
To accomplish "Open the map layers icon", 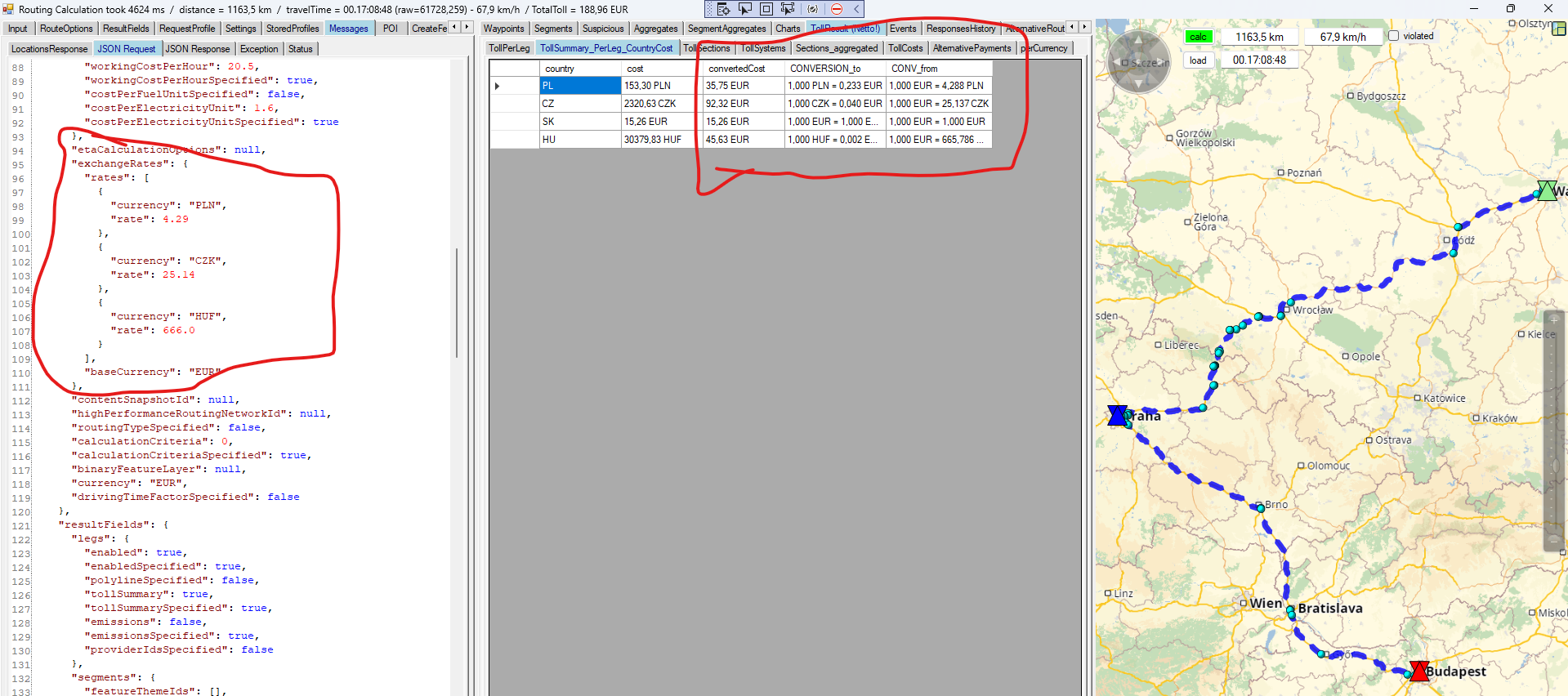I will pyautogui.click(x=1559, y=29).
